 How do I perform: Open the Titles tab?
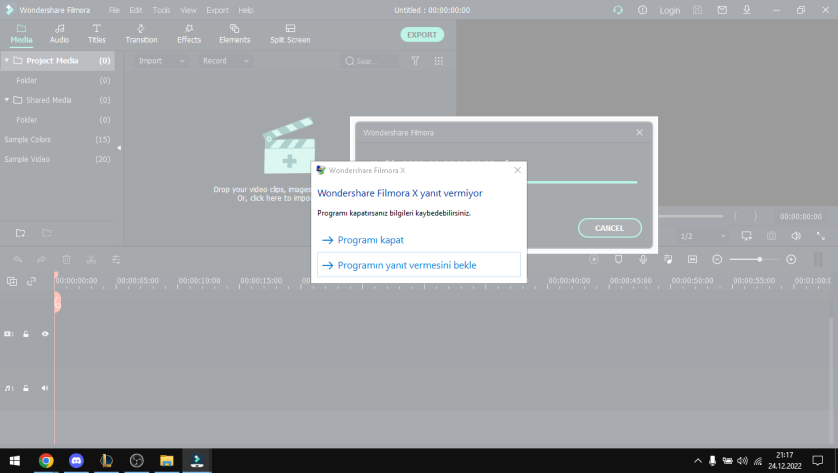click(x=97, y=34)
